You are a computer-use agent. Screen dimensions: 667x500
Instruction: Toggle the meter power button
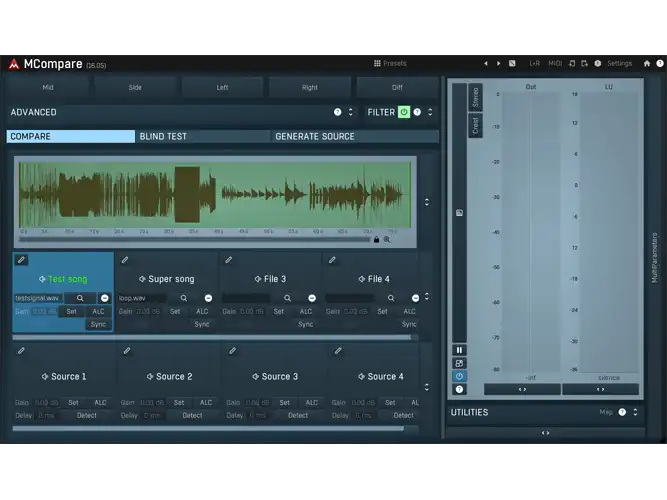(459, 376)
